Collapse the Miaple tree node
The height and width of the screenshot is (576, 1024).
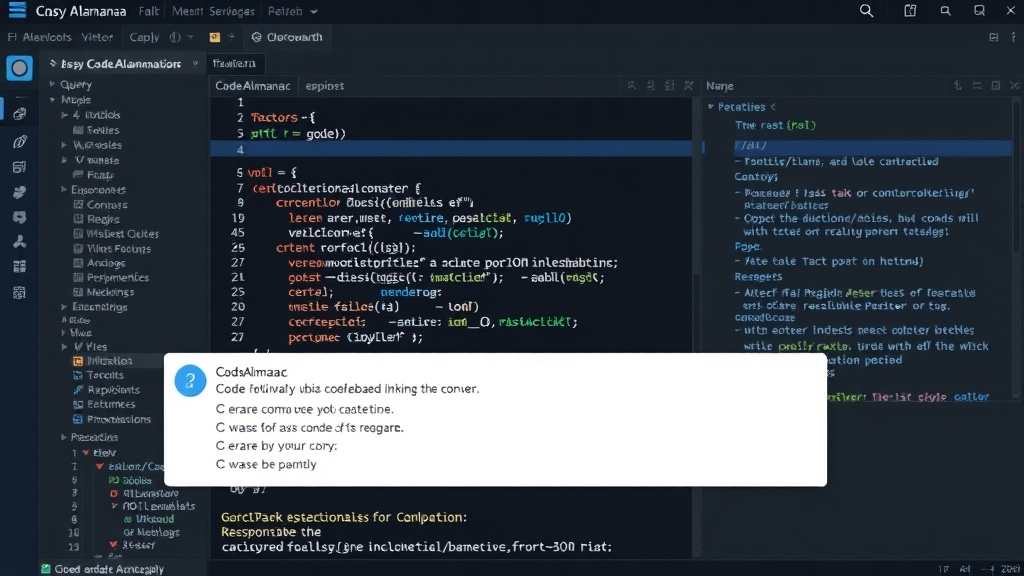[x=52, y=100]
